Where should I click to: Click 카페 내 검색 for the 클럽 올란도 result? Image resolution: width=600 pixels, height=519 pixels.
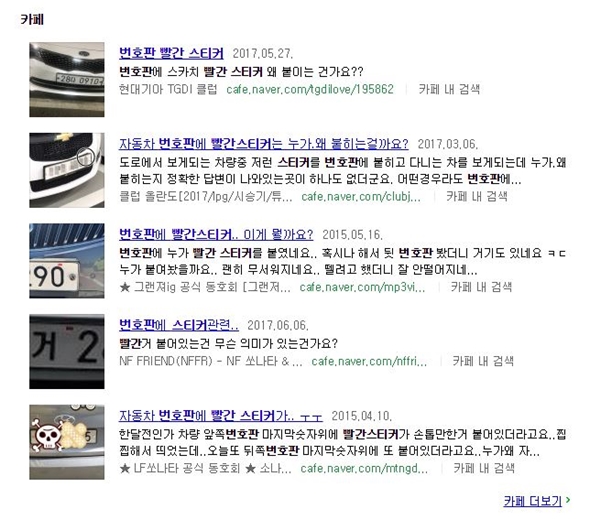coord(476,196)
